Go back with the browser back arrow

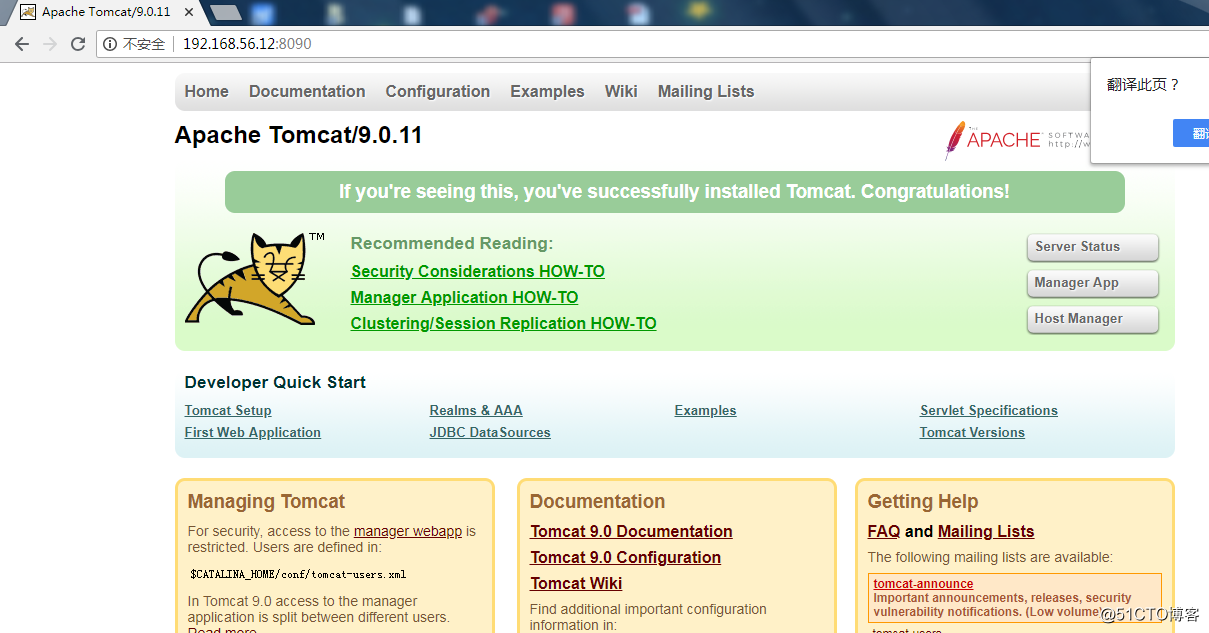coord(21,44)
